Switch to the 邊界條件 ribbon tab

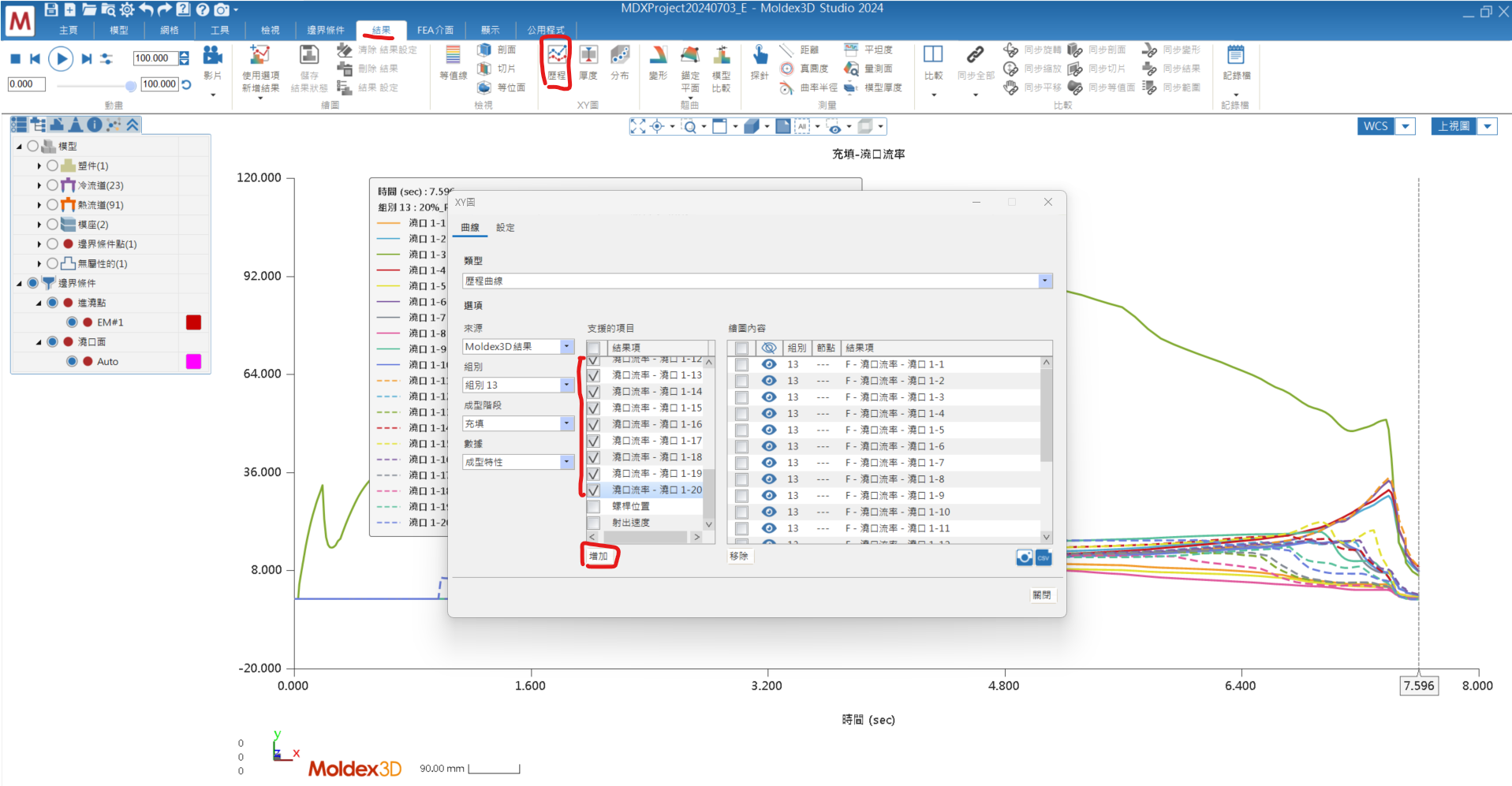coord(326,30)
